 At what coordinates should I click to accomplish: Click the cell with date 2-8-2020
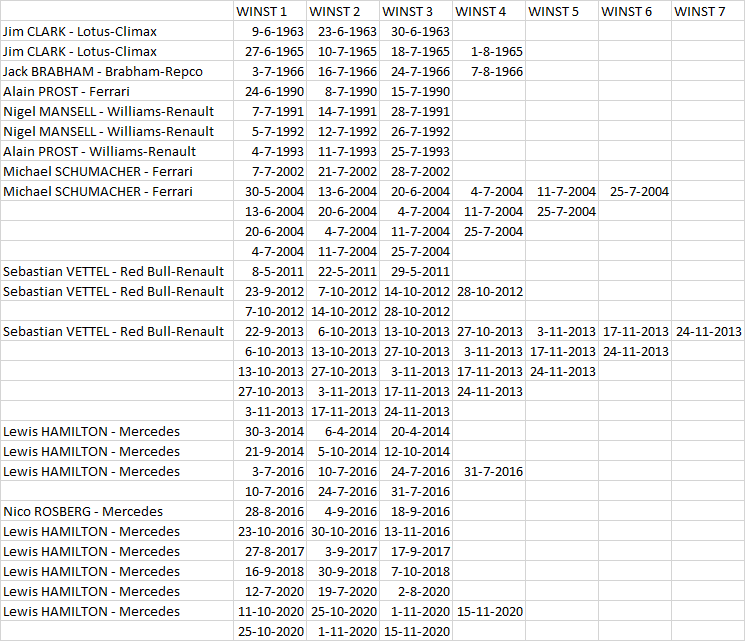tap(416, 591)
